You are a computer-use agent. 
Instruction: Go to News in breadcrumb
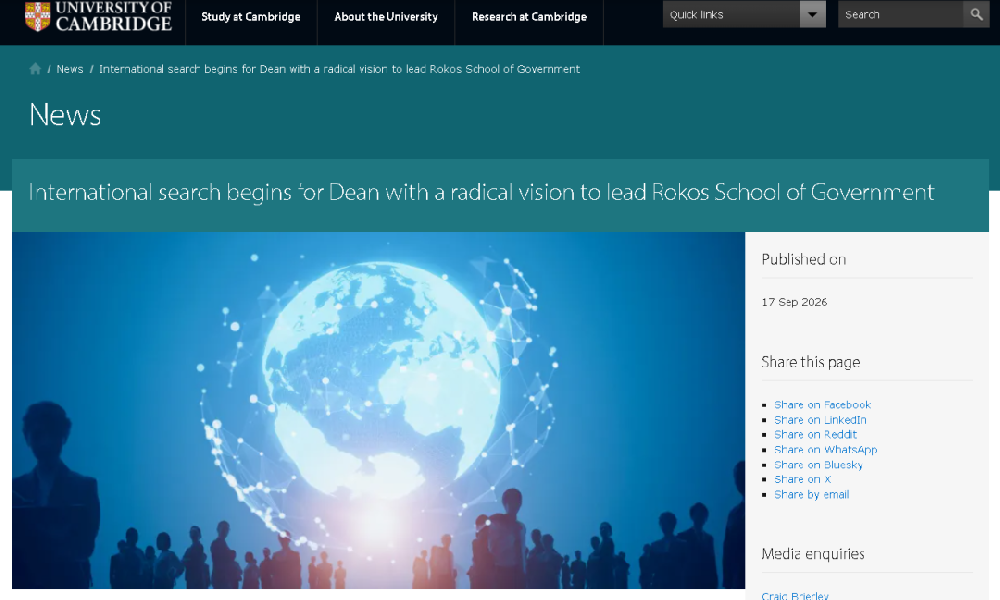[x=70, y=69]
